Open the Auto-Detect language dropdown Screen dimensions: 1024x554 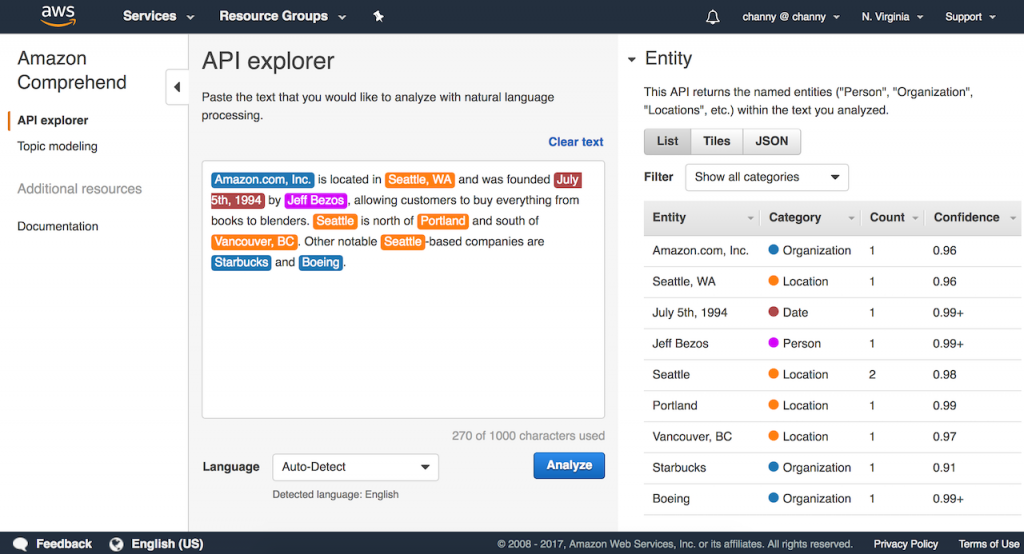click(x=355, y=467)
